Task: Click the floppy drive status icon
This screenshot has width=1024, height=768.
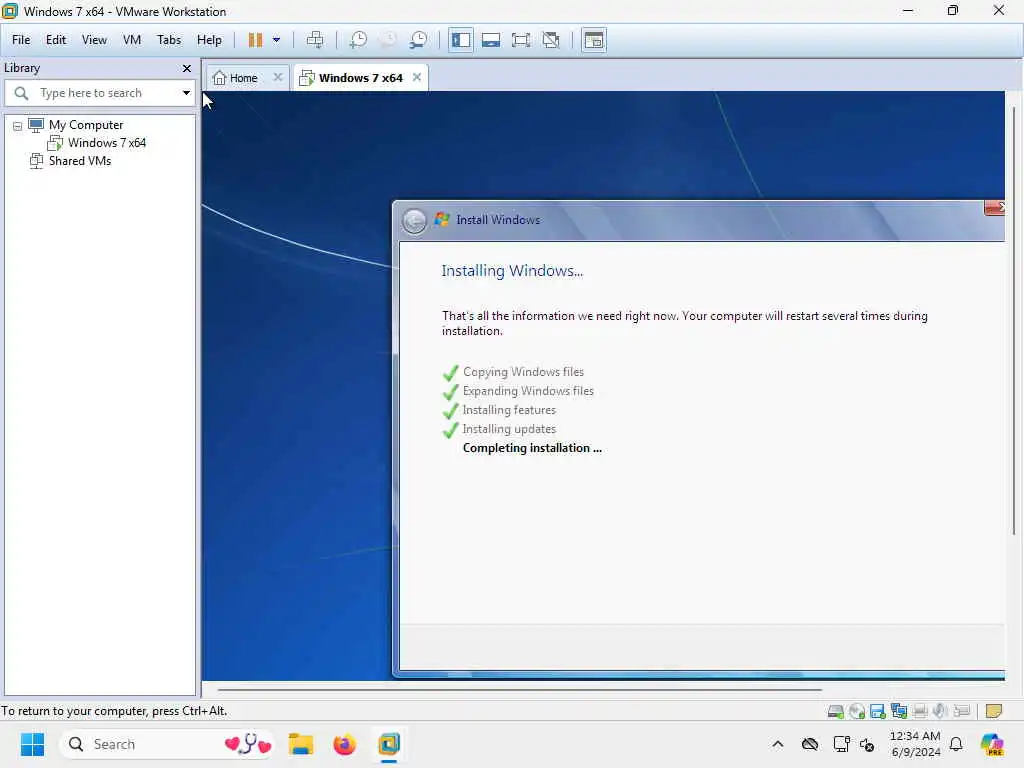Action: (x=878, y=711)
